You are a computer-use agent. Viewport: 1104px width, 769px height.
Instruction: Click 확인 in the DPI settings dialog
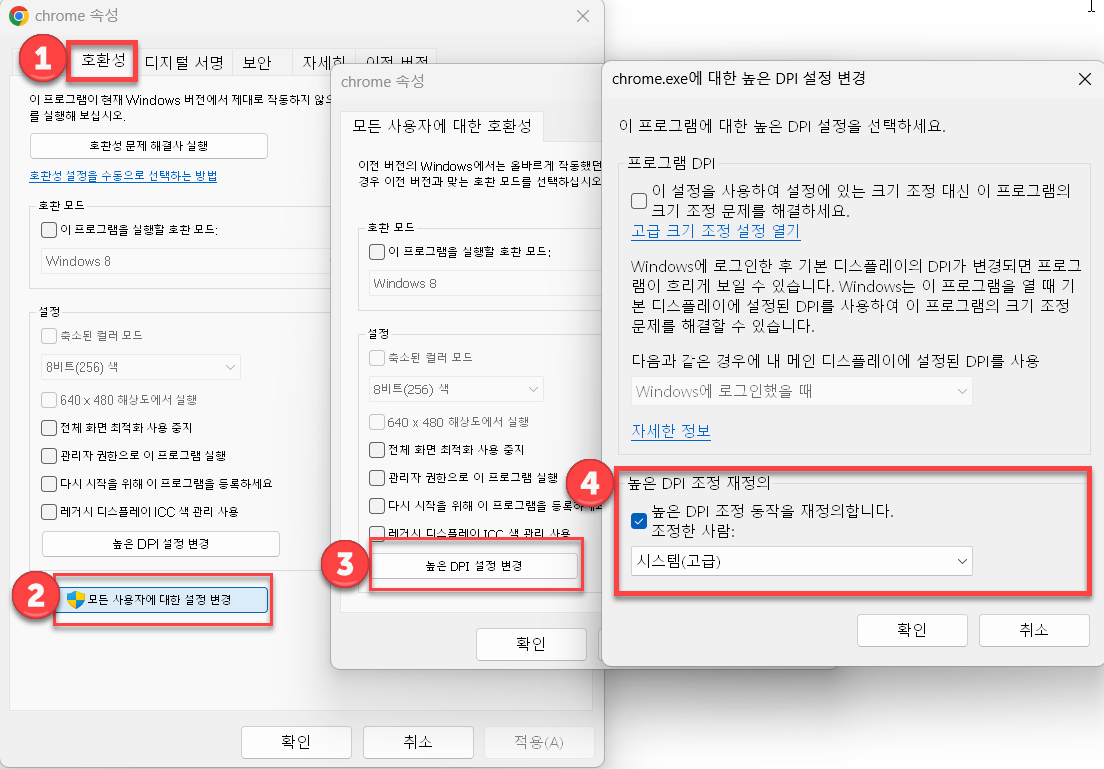coord(911,630)
